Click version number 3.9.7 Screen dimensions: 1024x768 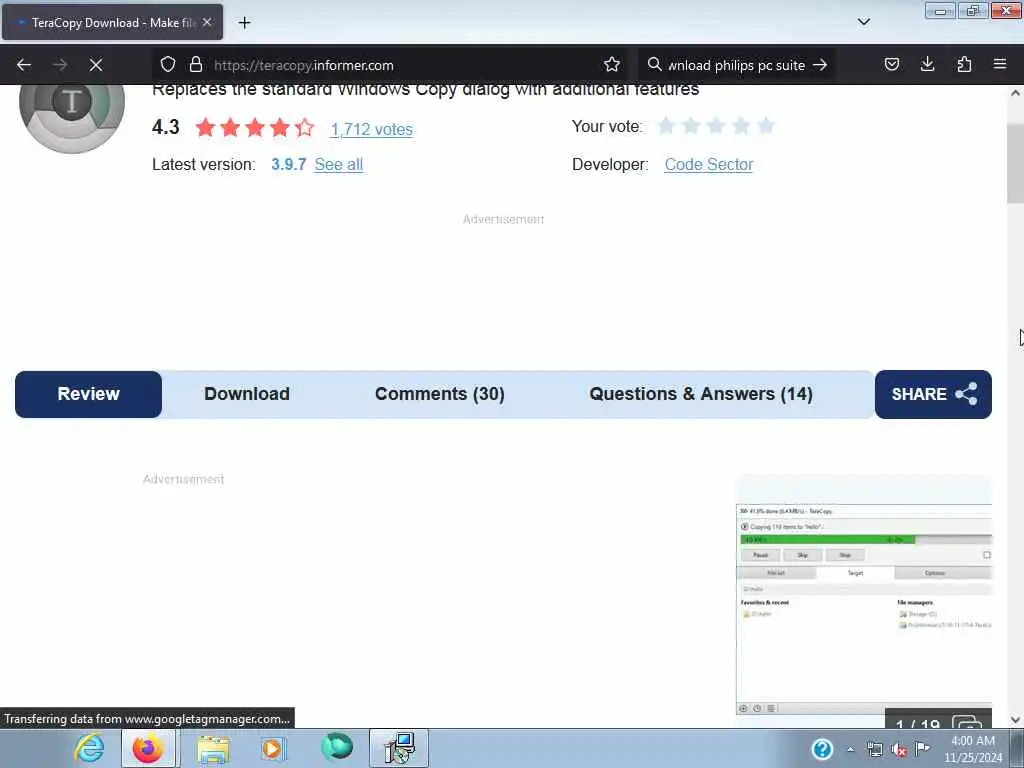(x=289, y=165)
